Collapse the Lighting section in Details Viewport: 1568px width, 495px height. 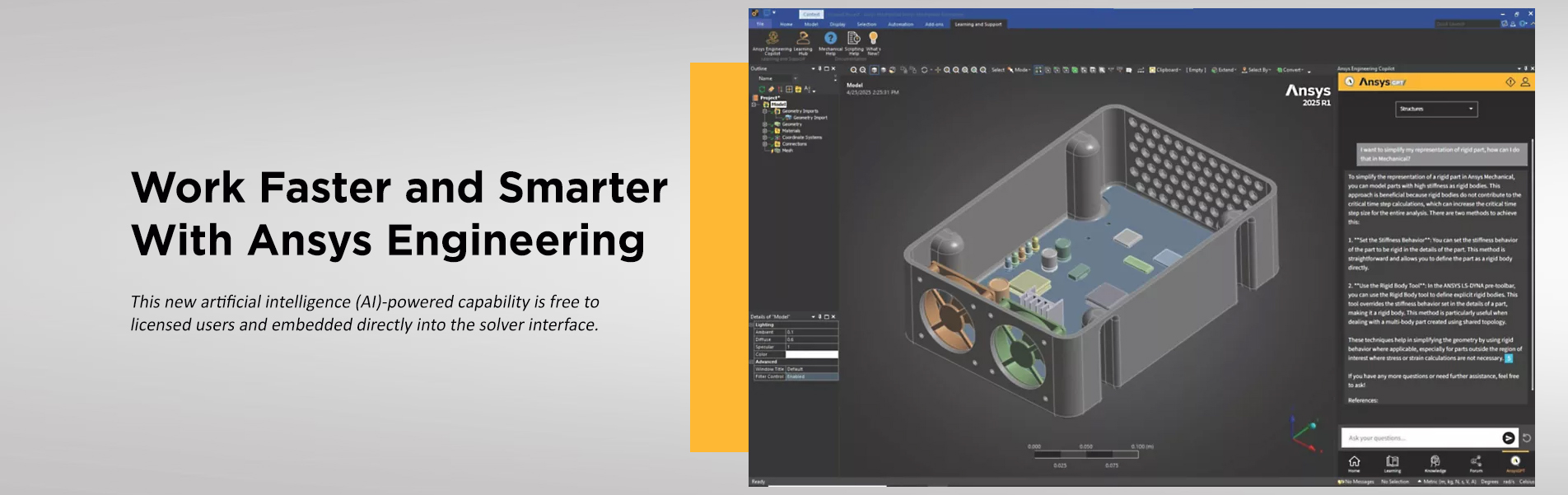click(x=751, y=325)
